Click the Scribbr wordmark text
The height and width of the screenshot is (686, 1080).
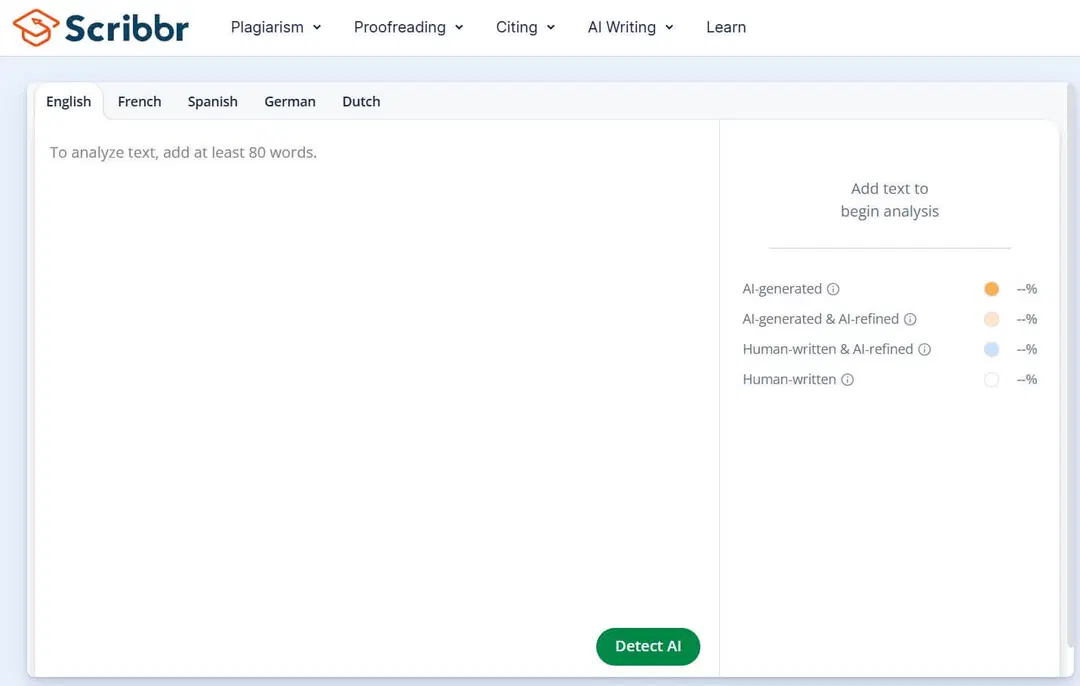click(127, 28)
